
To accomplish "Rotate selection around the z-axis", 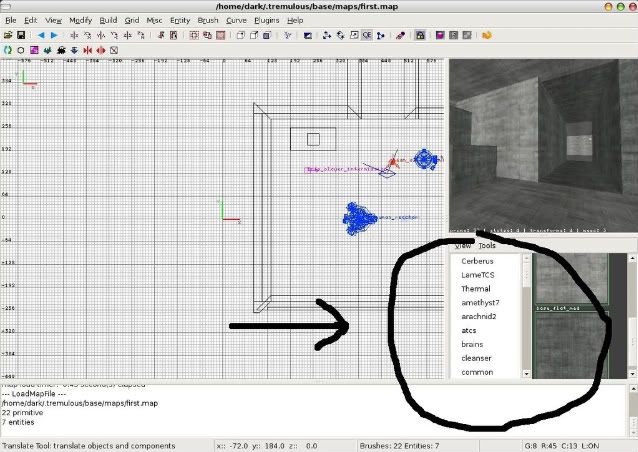I will 141,35.
